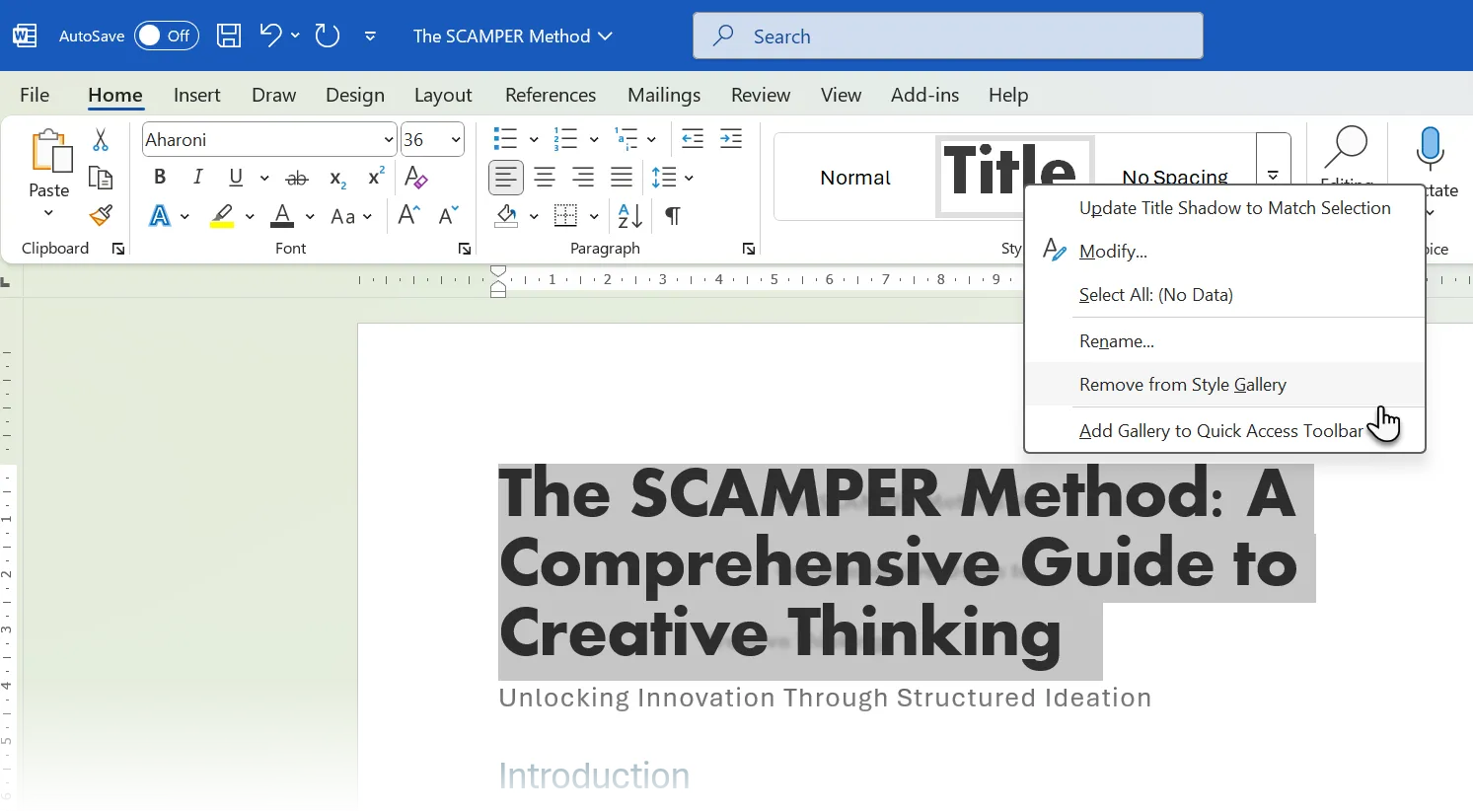The width and height of the screenshot is (1473, 812).
Task: Click the Editing magnifier icon
Action: tap(1346, 147)
